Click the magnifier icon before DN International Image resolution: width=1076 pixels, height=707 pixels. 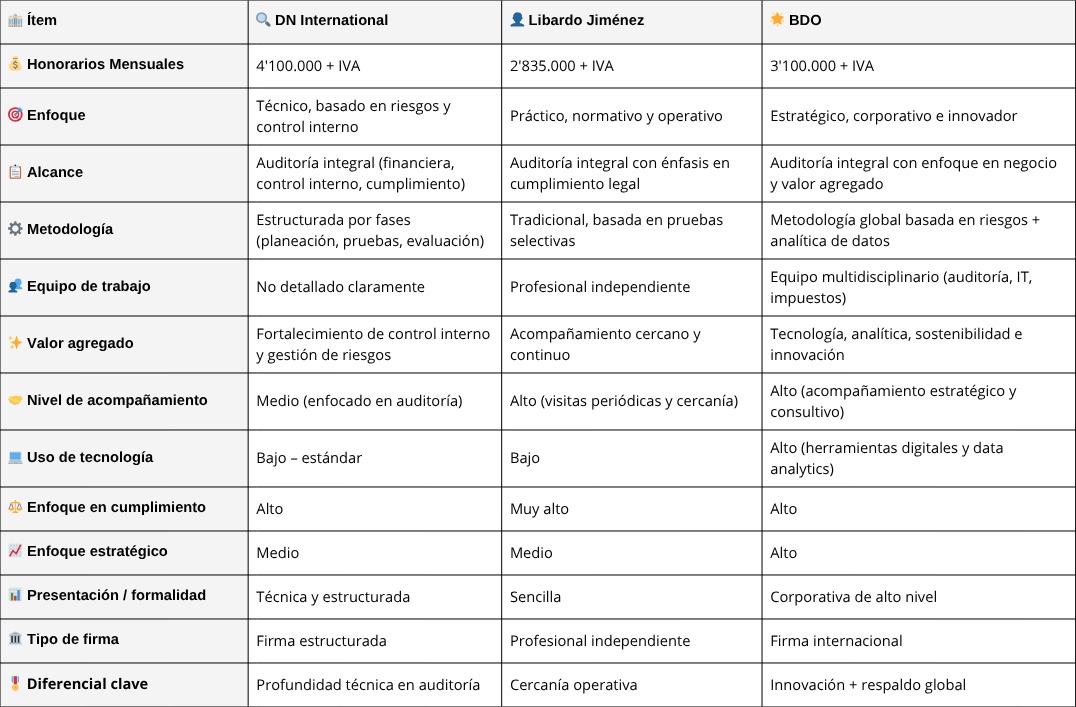[x=263, y=20]
